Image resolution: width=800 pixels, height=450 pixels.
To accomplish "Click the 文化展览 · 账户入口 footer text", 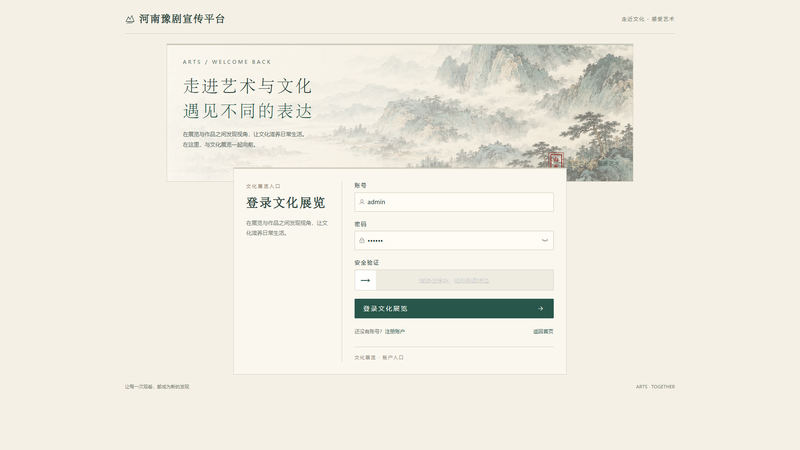I will [x=379, y=358].
